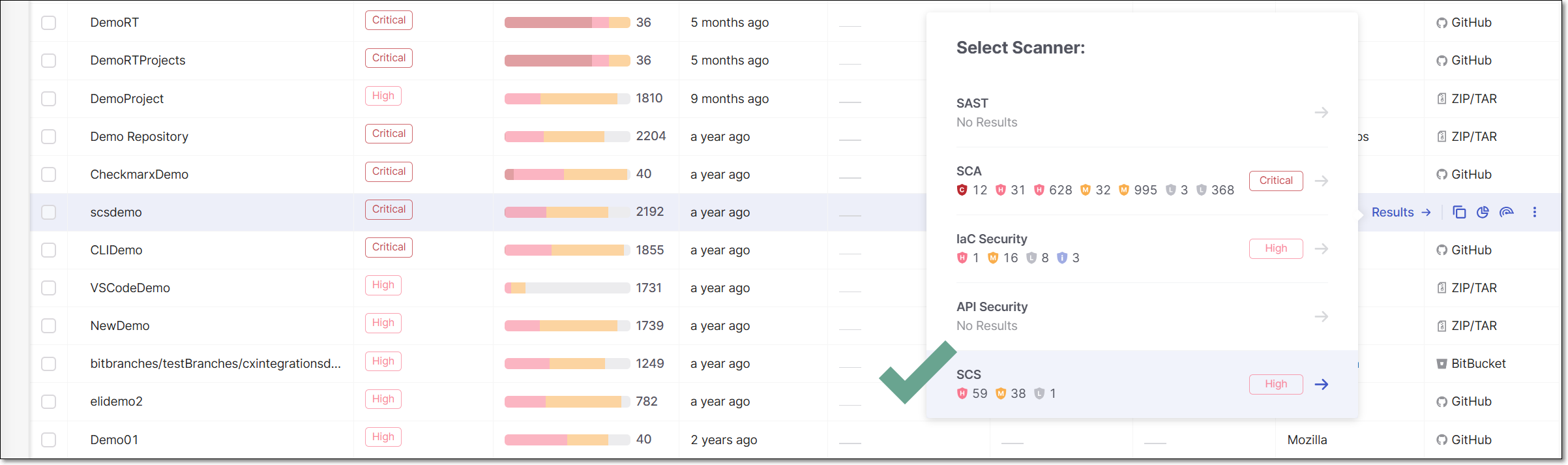1568x465 pixels.
Task: Click the GitHub icon in the DemoRT row
Action: point(1442,23)
